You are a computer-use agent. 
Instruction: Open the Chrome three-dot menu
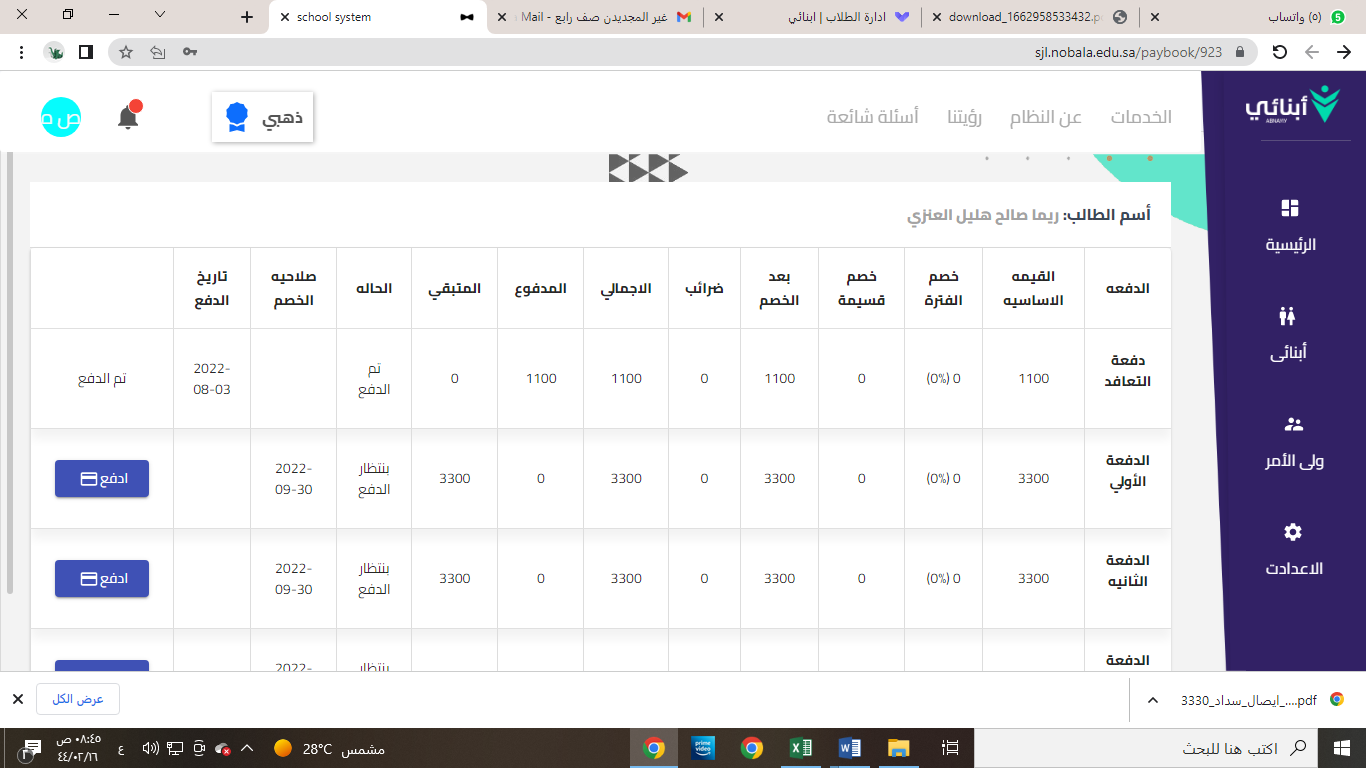[22, 52]
